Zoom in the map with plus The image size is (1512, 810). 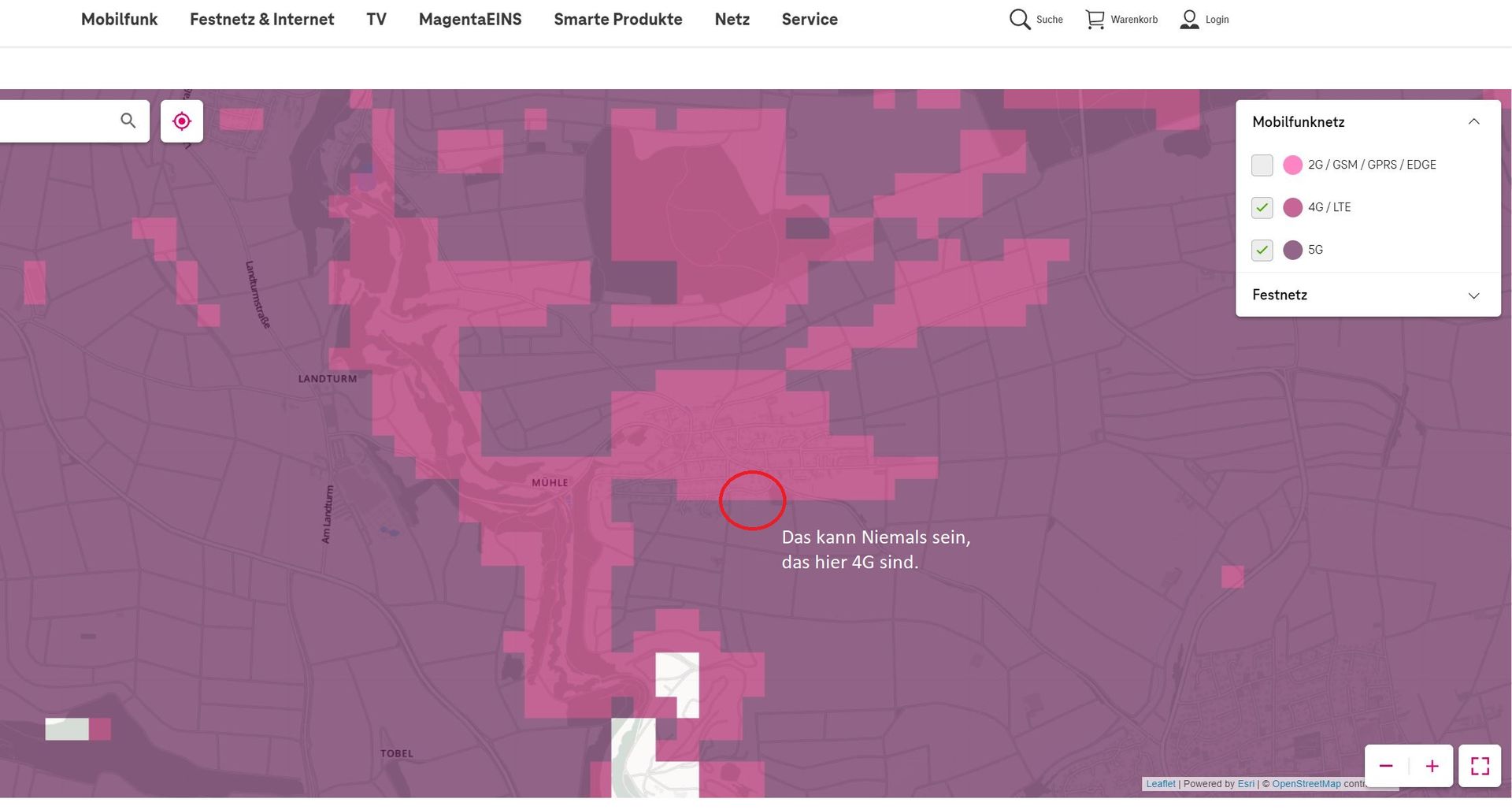tap(1432, 766)
